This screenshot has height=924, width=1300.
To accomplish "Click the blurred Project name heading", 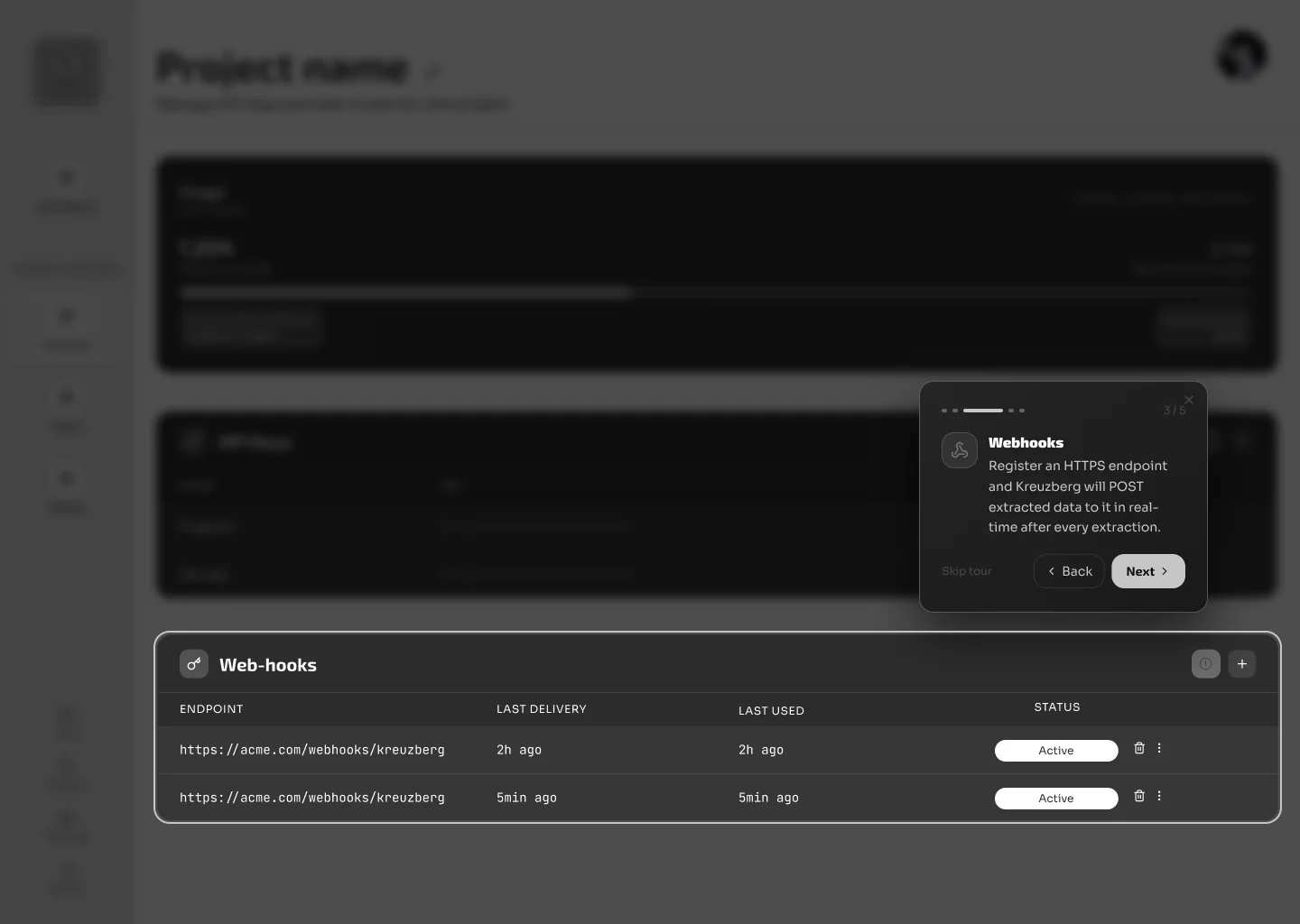I will [283, 68].
